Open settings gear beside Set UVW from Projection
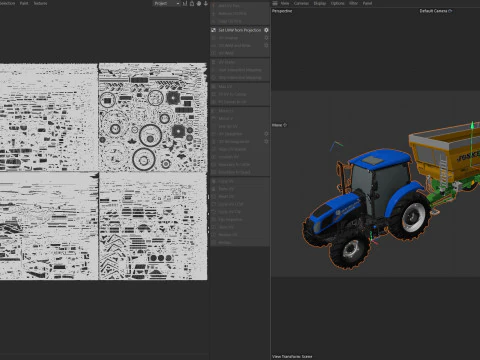The image size is (480, 360). (x=266, y=30)
